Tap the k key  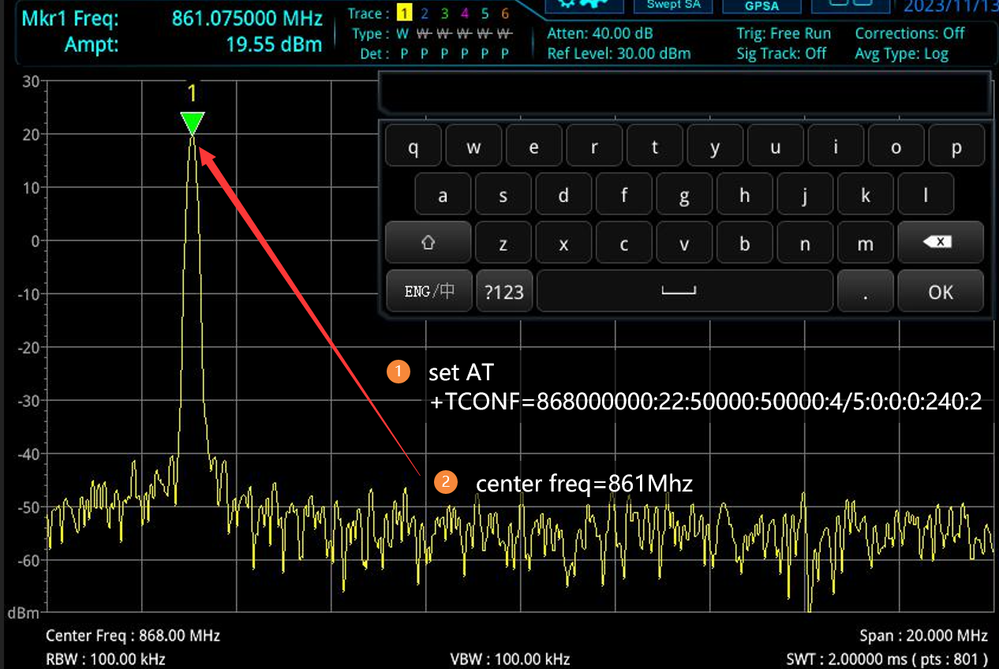click(865, 194)
